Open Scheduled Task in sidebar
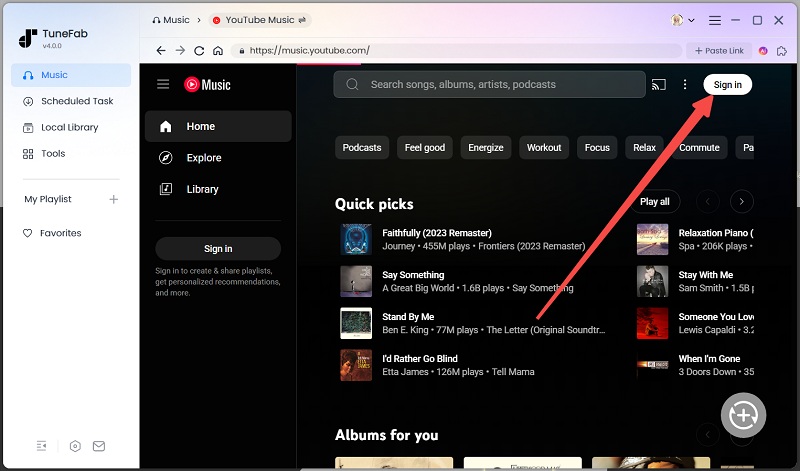The image size is (800, 471). point(76,101)
